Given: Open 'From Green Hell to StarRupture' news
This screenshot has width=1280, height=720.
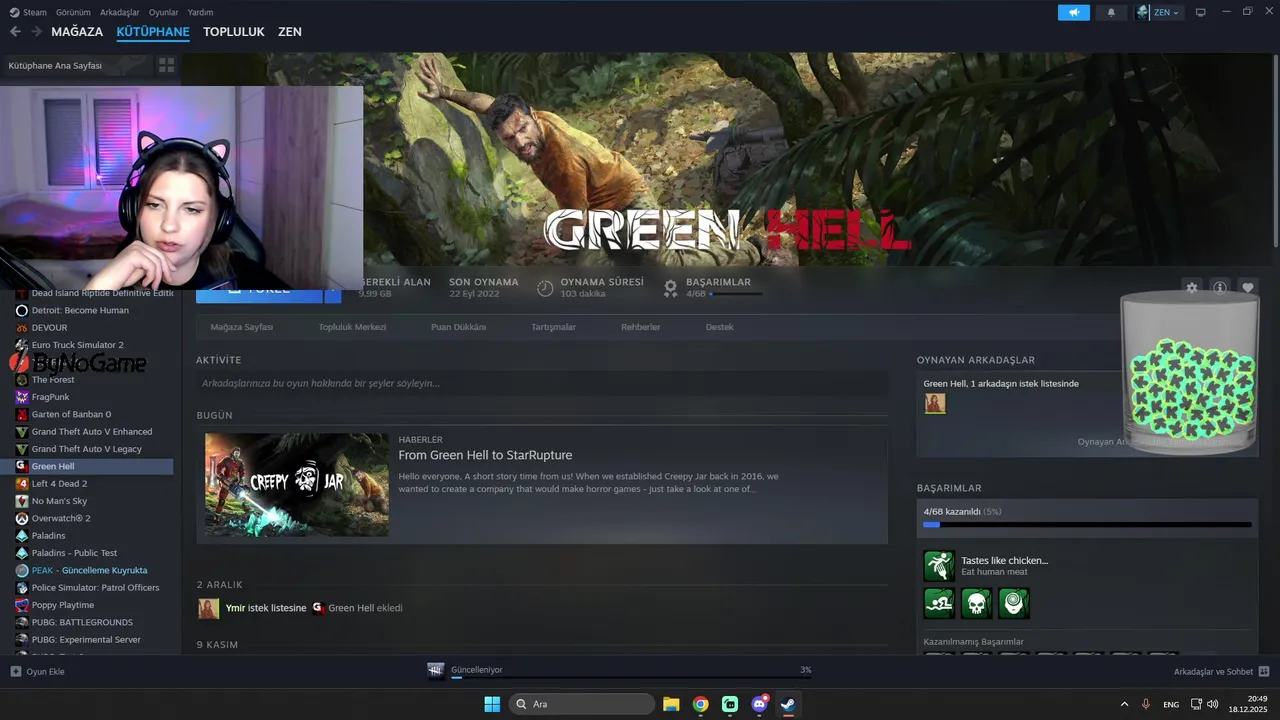Looking at the screenshot, I should tap(485, 455).
